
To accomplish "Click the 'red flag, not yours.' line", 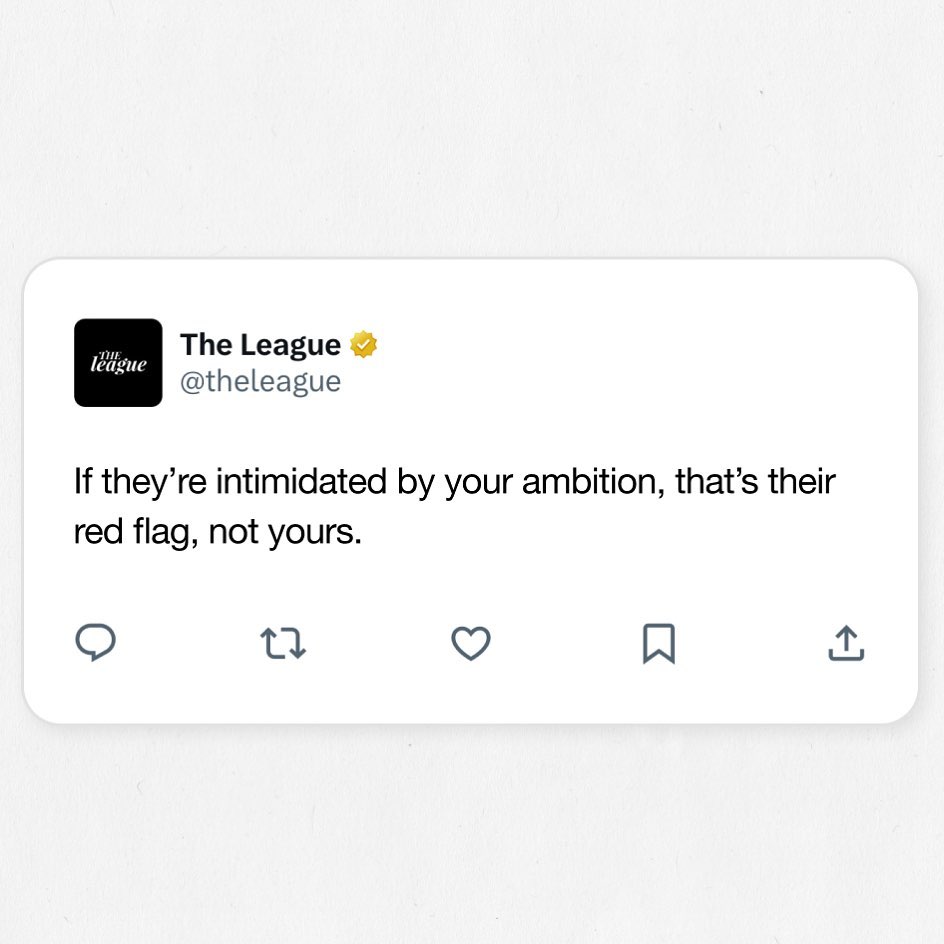I will coord(217,532).
